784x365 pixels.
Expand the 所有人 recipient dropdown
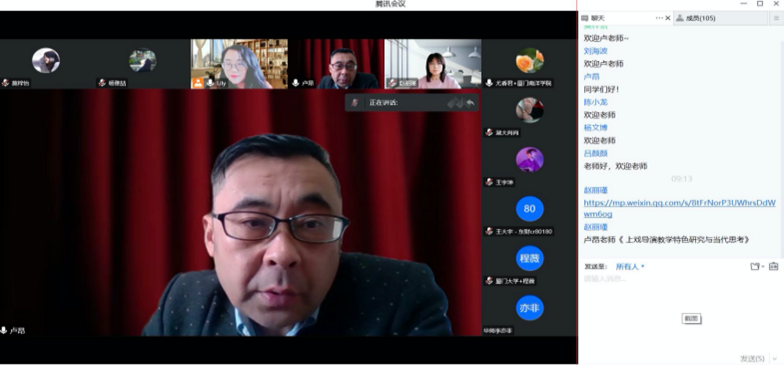click(x=630, y=266)
